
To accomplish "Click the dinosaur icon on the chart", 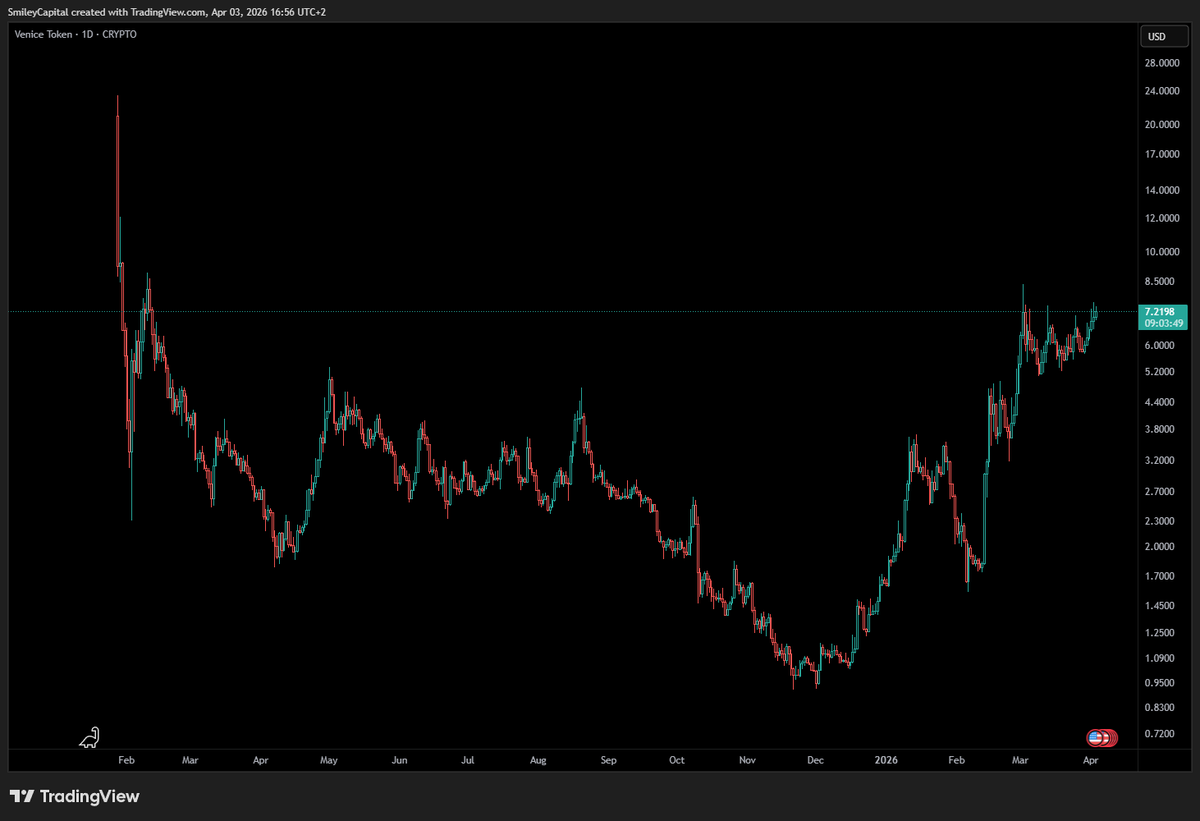I will point(90,737).
